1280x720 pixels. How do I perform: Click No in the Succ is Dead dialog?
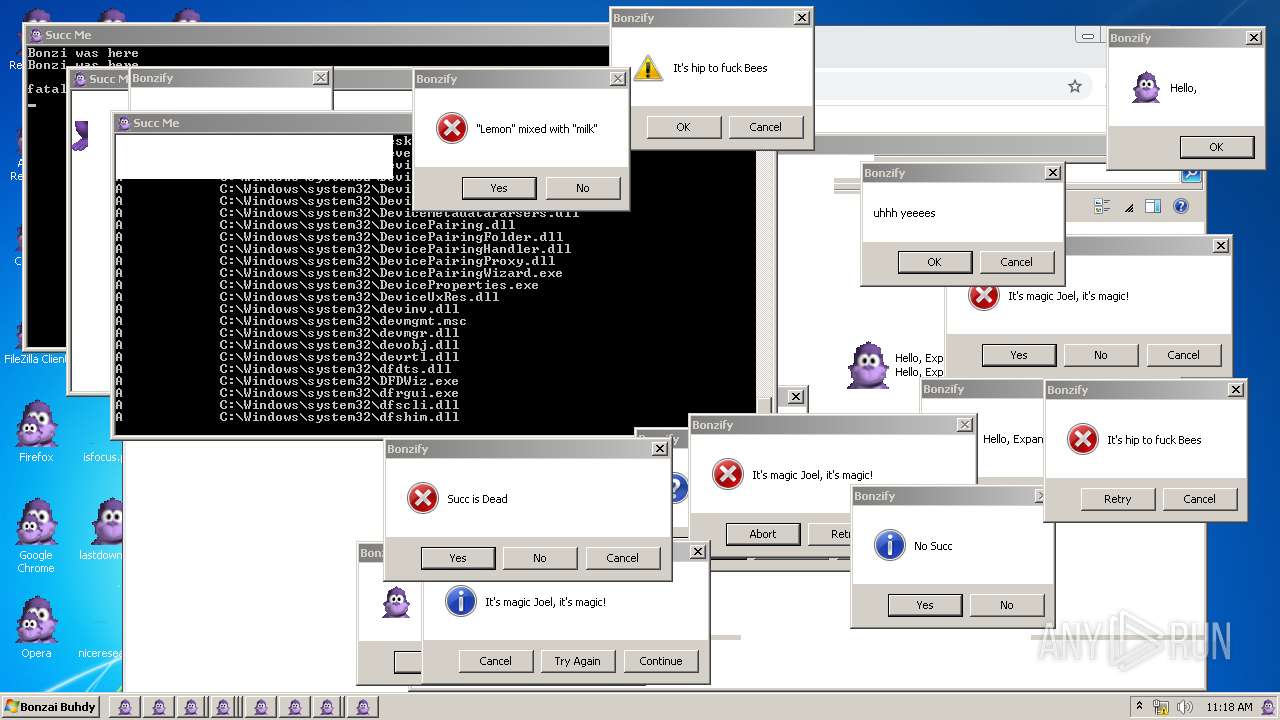(540, 558)
